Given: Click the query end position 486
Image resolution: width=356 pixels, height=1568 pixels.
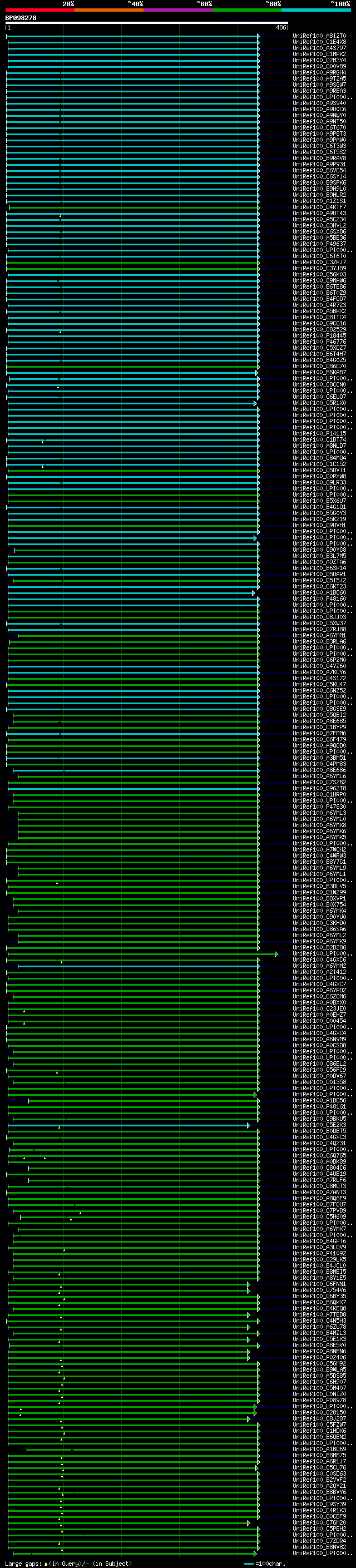Looking at the screenshot, I should (281, 28).
